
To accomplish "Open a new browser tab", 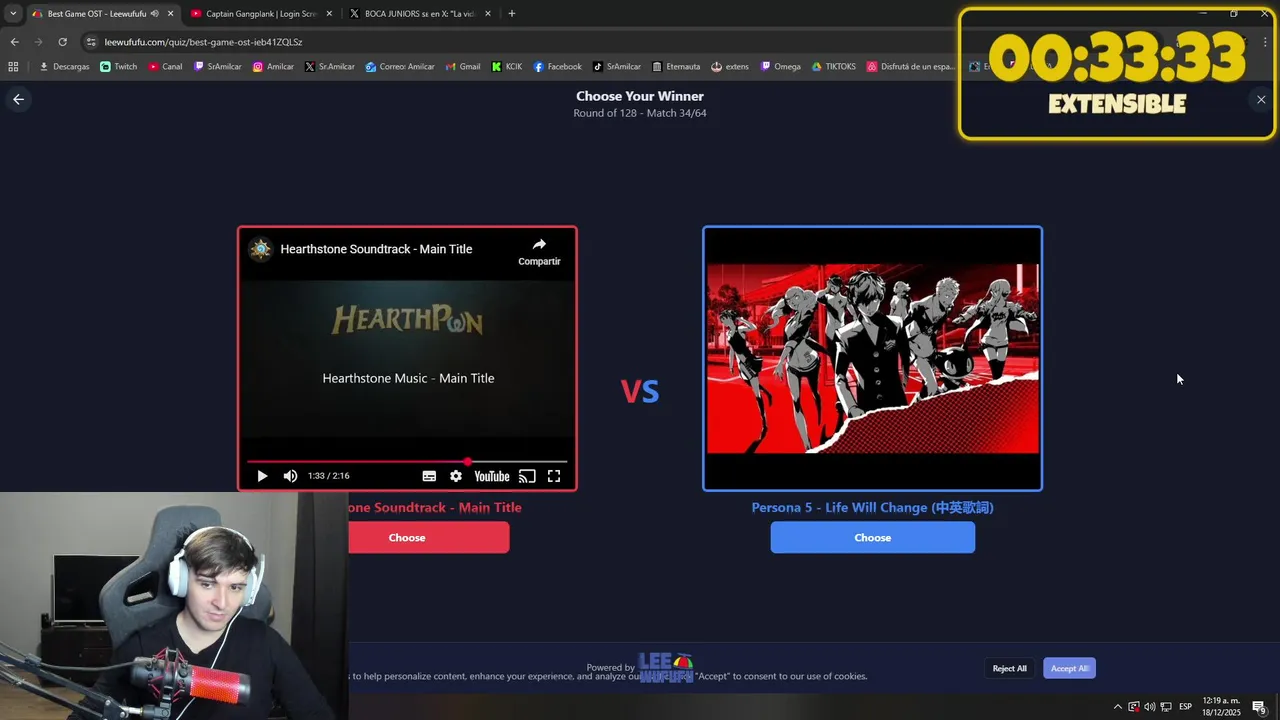I will click(512, 14).
